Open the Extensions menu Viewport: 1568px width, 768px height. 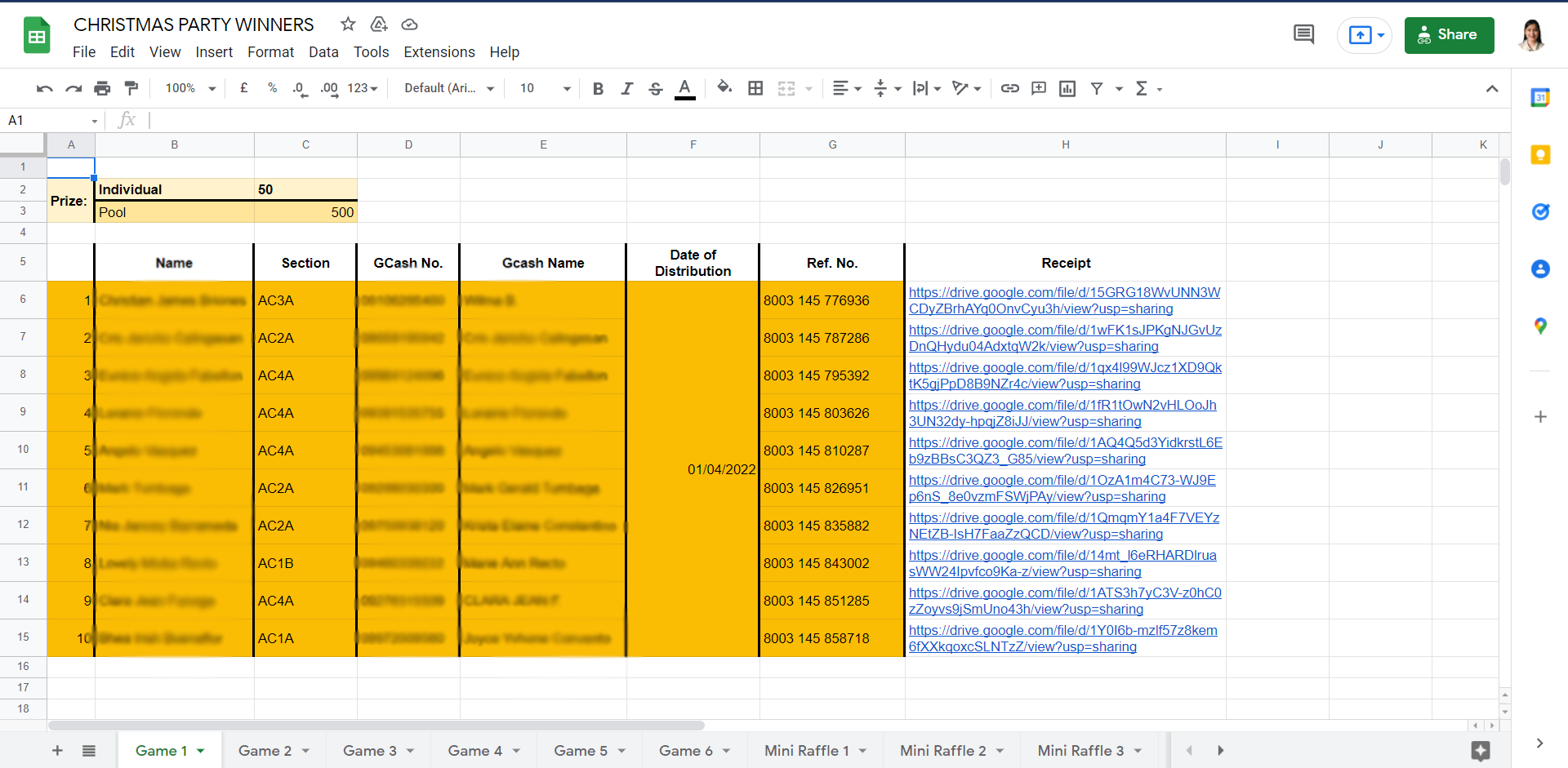point(439,52)
